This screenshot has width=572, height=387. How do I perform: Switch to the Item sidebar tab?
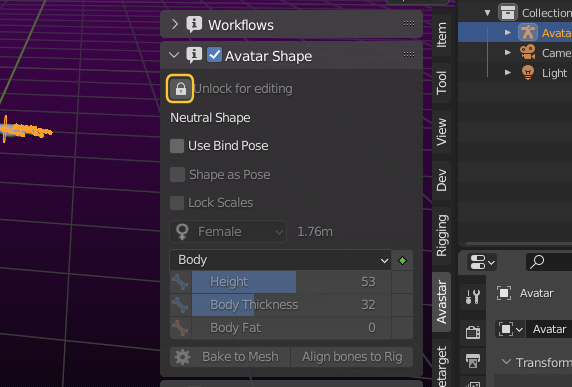coord(441,35)
